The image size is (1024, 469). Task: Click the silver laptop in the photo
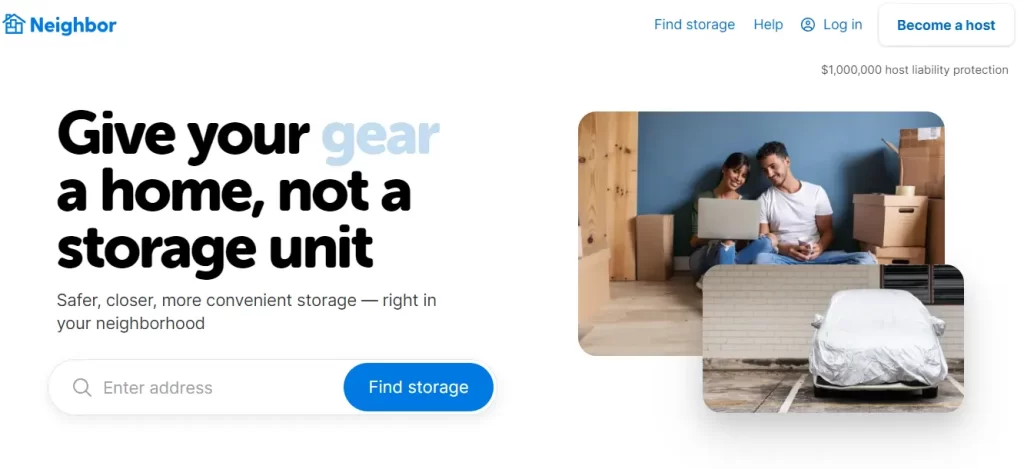point(728,219)
